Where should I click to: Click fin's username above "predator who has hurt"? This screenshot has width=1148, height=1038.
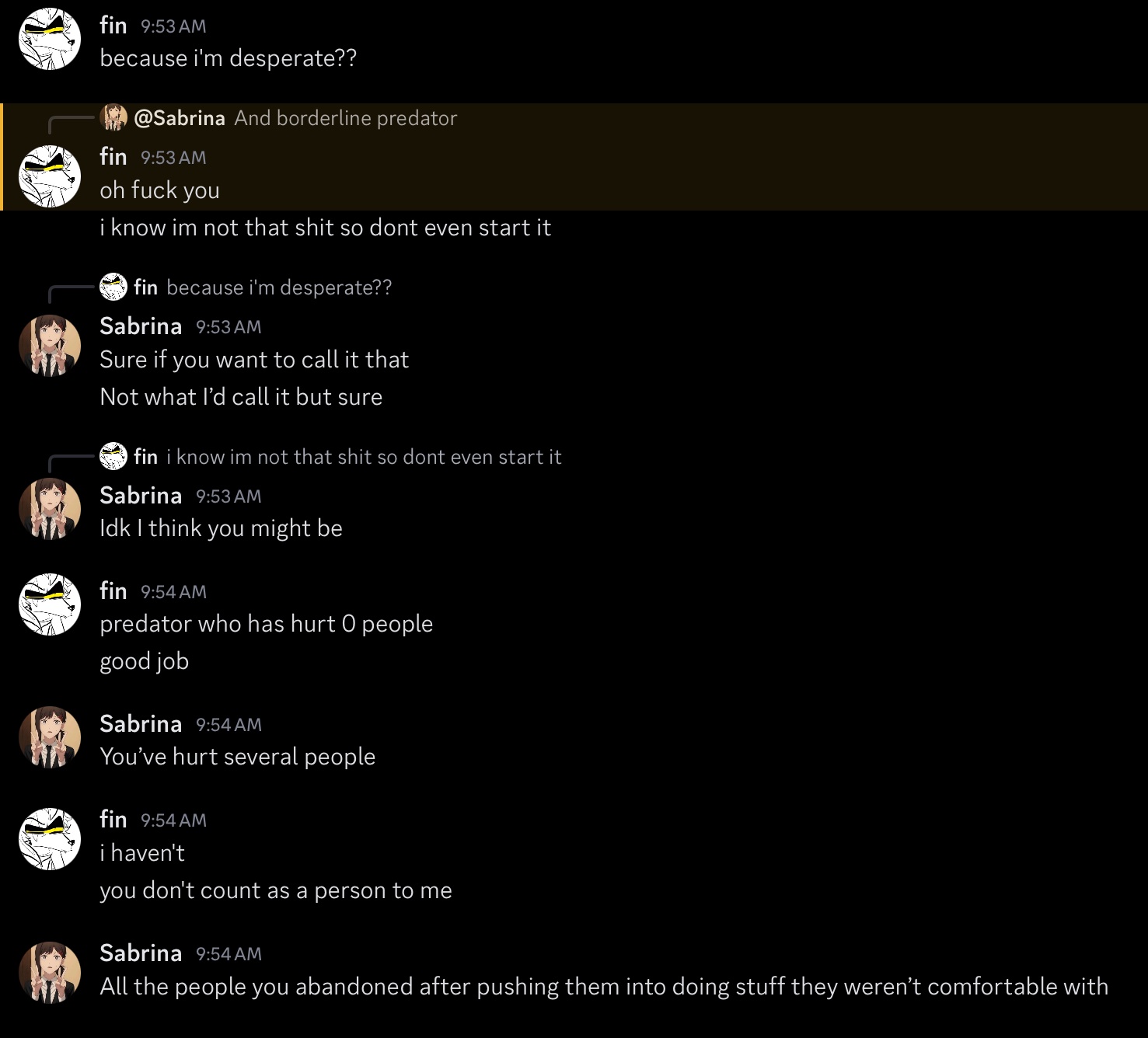click(x=113, y=590)
